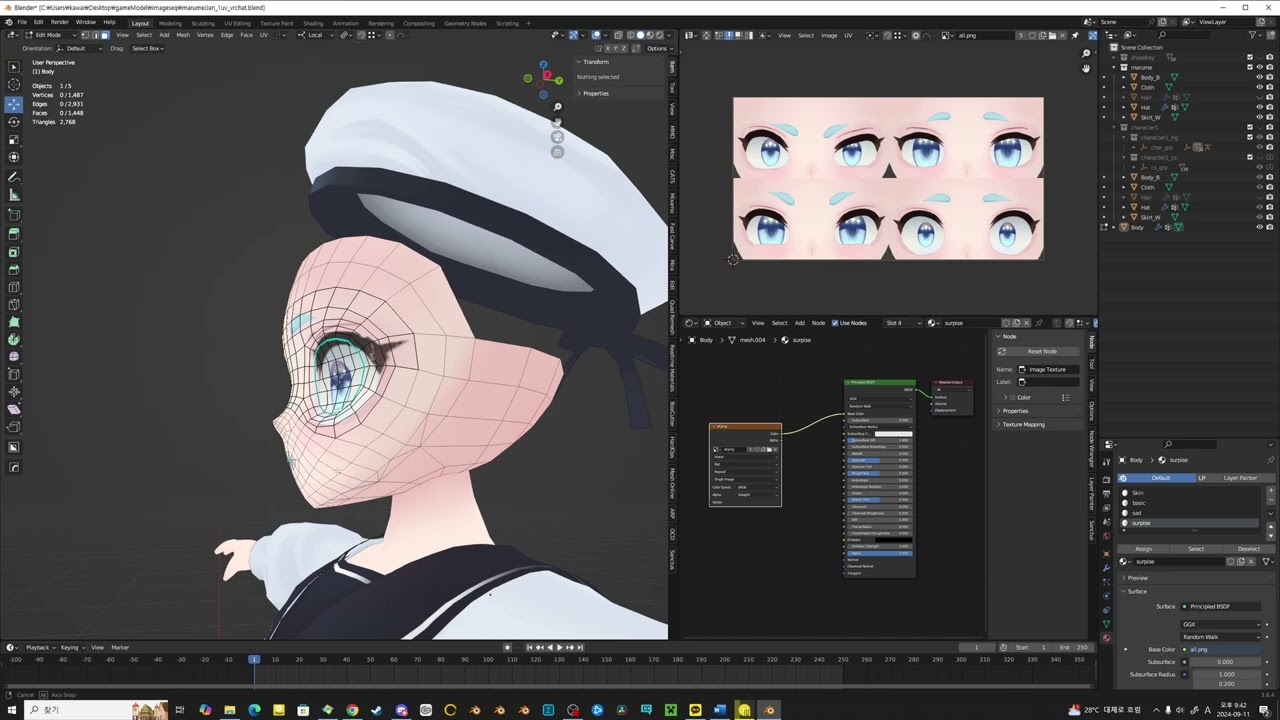
Task: Disable render for the Hat object
Action: 1270,107
